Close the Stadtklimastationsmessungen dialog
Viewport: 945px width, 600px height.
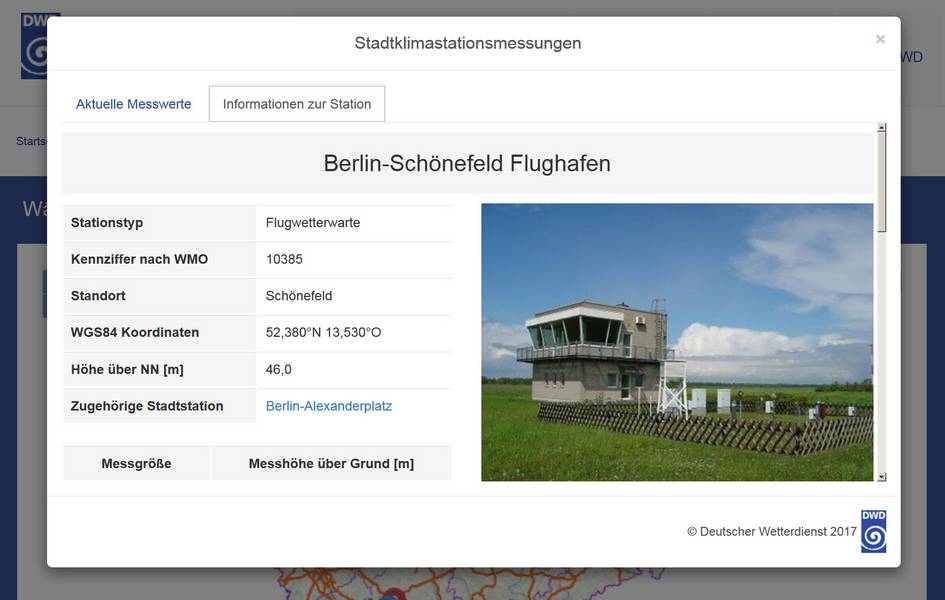[880, 39]
